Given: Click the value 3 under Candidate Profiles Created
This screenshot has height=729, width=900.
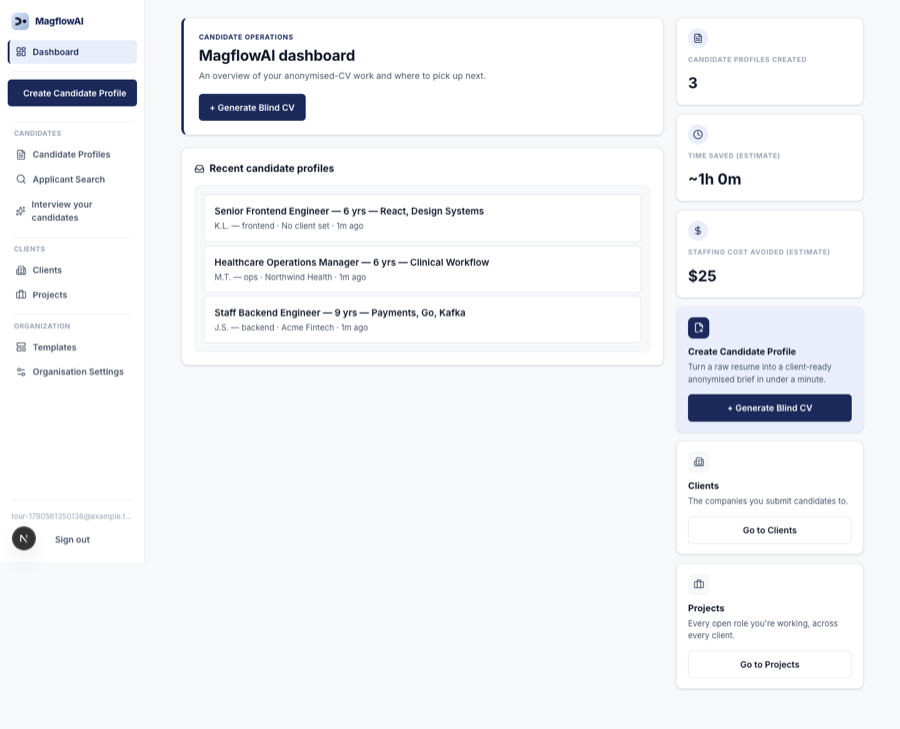Looking at the screenshot, I should [693, 83].
